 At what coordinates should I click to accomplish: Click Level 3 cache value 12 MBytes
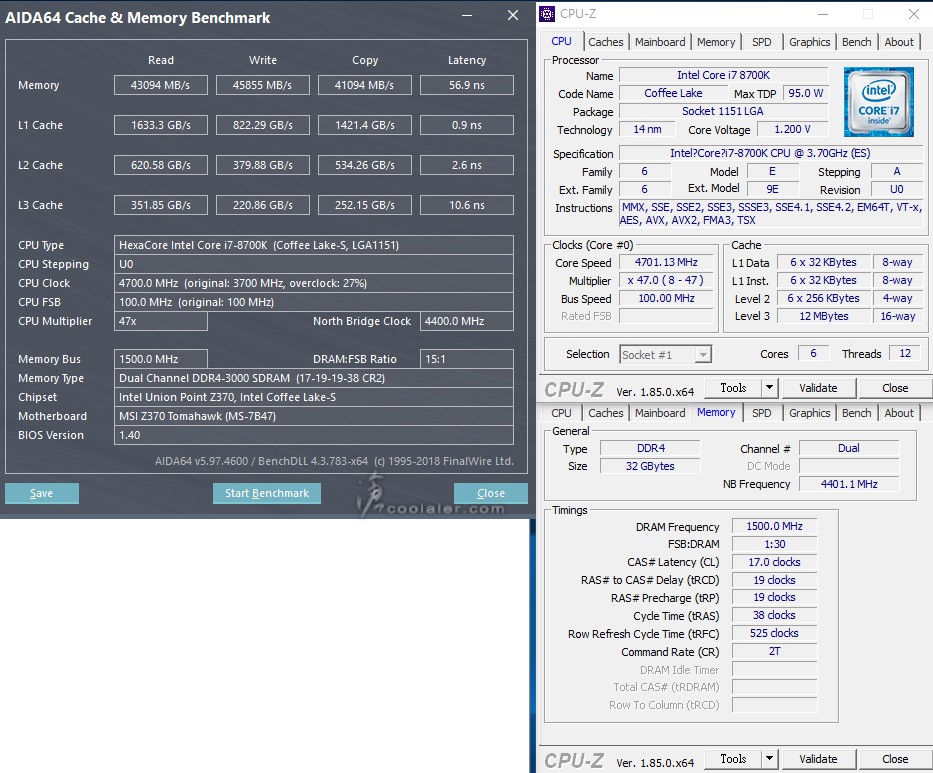824,316
